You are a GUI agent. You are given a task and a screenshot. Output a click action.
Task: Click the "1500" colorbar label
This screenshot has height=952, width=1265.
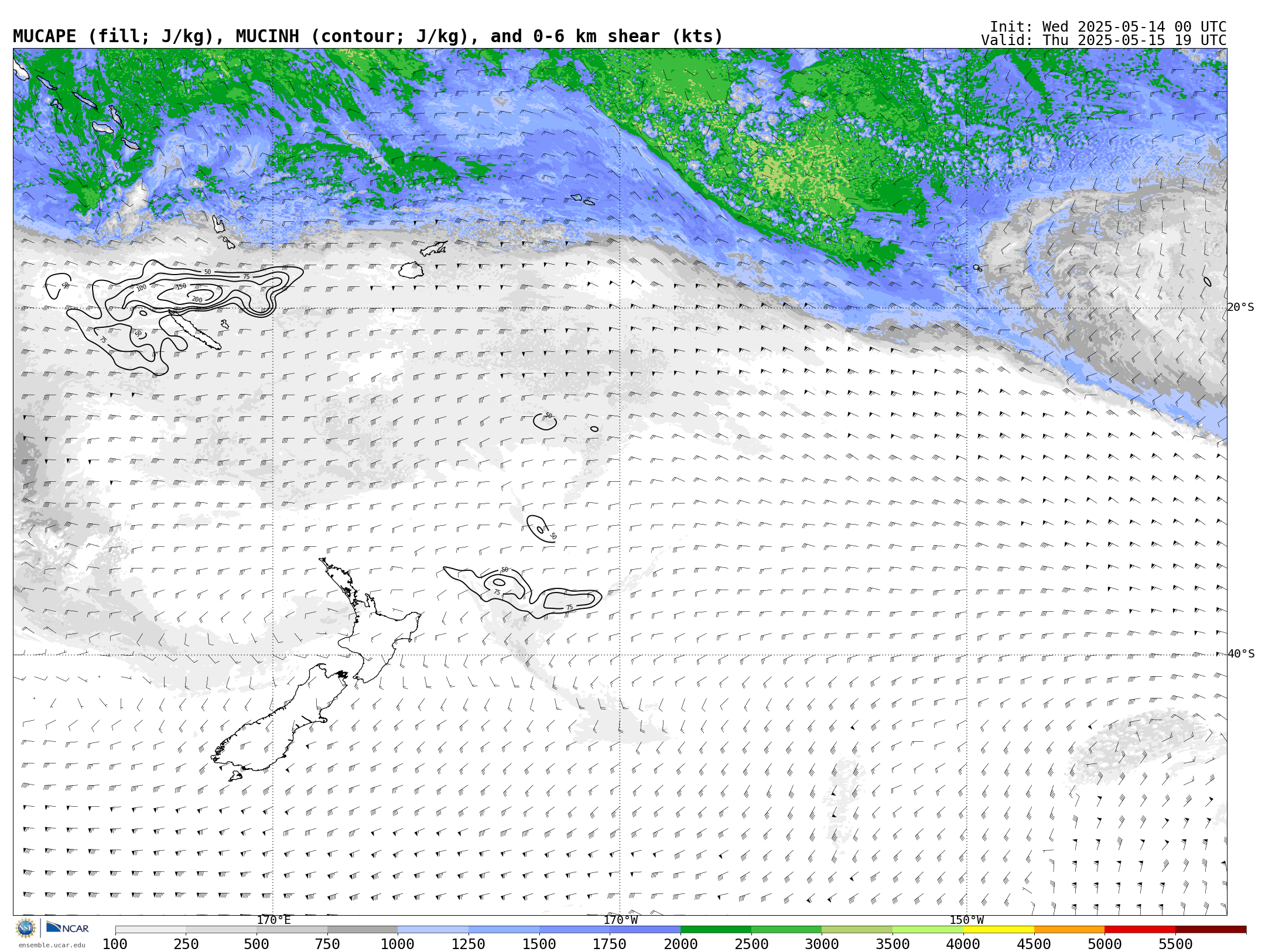coord(539,944)
